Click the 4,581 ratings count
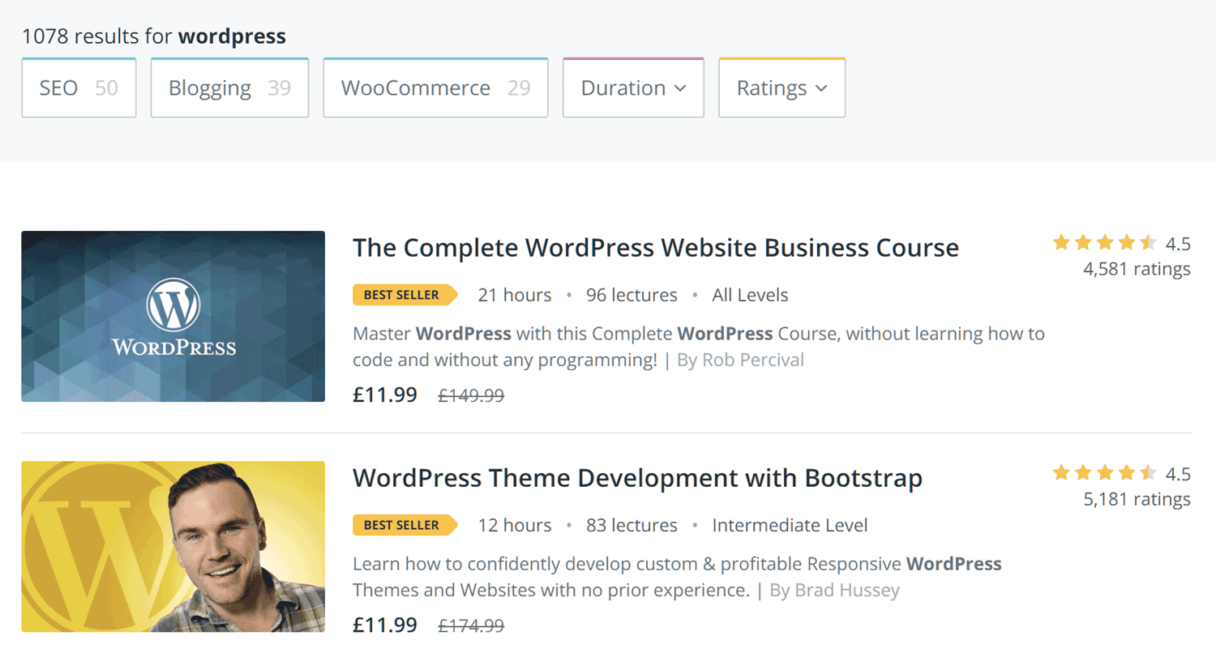This screenshot has width=1216, height=657. (1139, 268)
